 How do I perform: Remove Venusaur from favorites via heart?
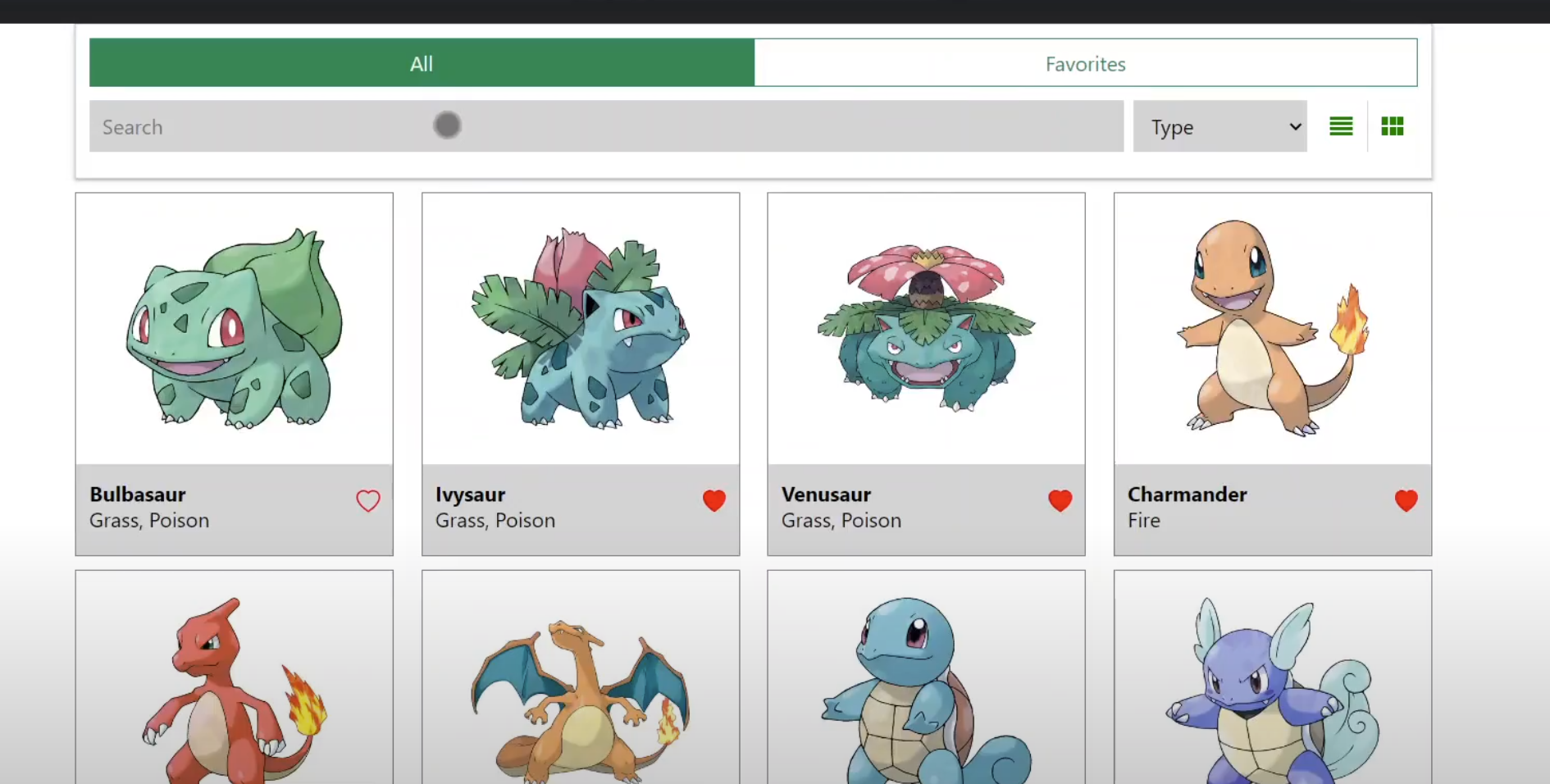(x=1060, y=501)
